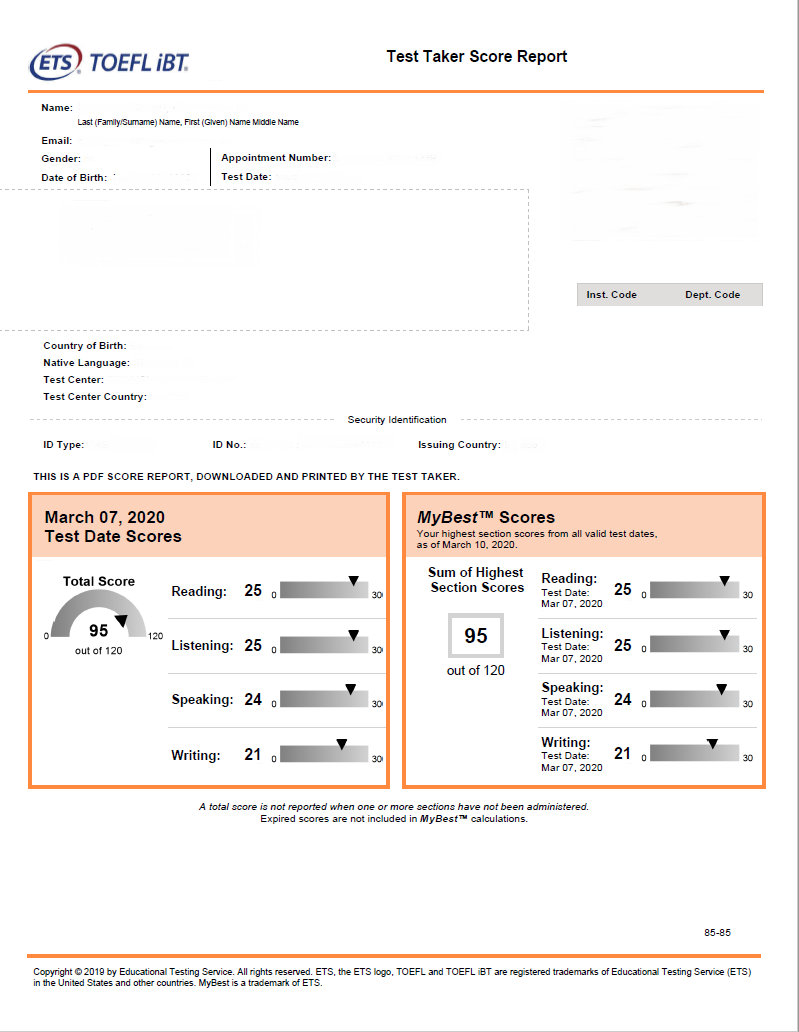Click the '85-85' page code
Image resolution: width=799 pixels, height=1032 pixels.
[x=717, y=933]
